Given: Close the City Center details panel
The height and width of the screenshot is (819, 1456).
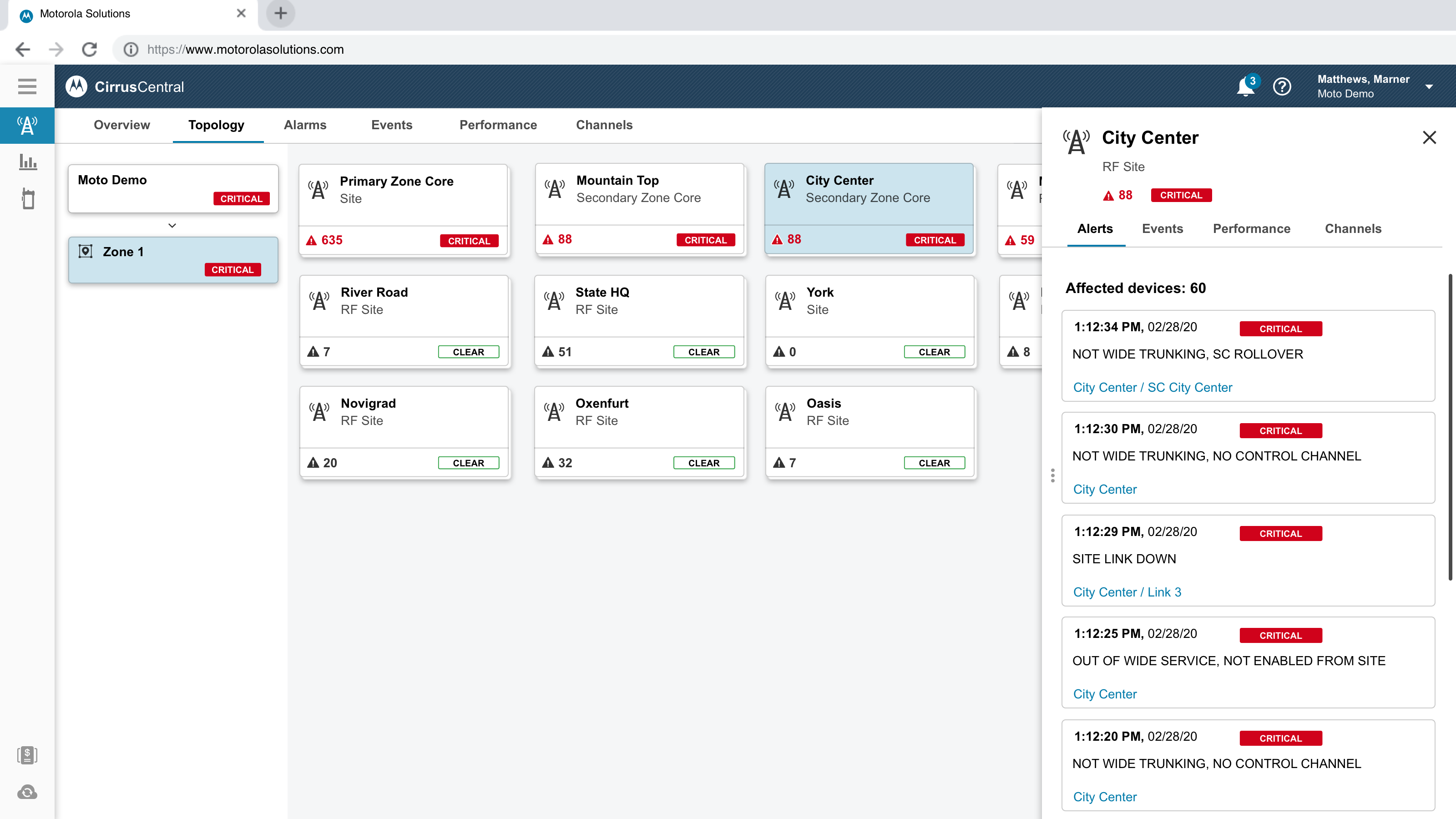Looking at the screenshot, I should (x=1429, y=137).
